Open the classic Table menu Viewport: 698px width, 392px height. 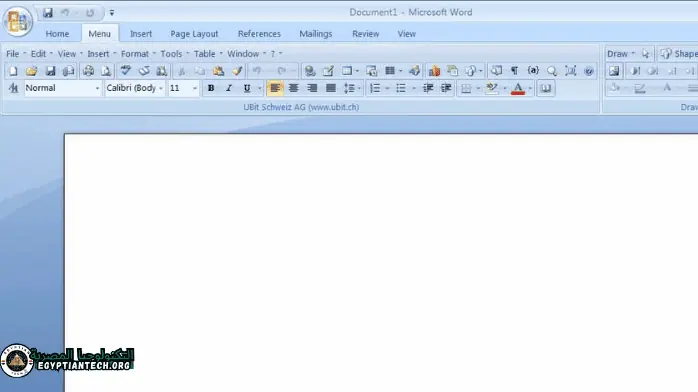point(208,54)
